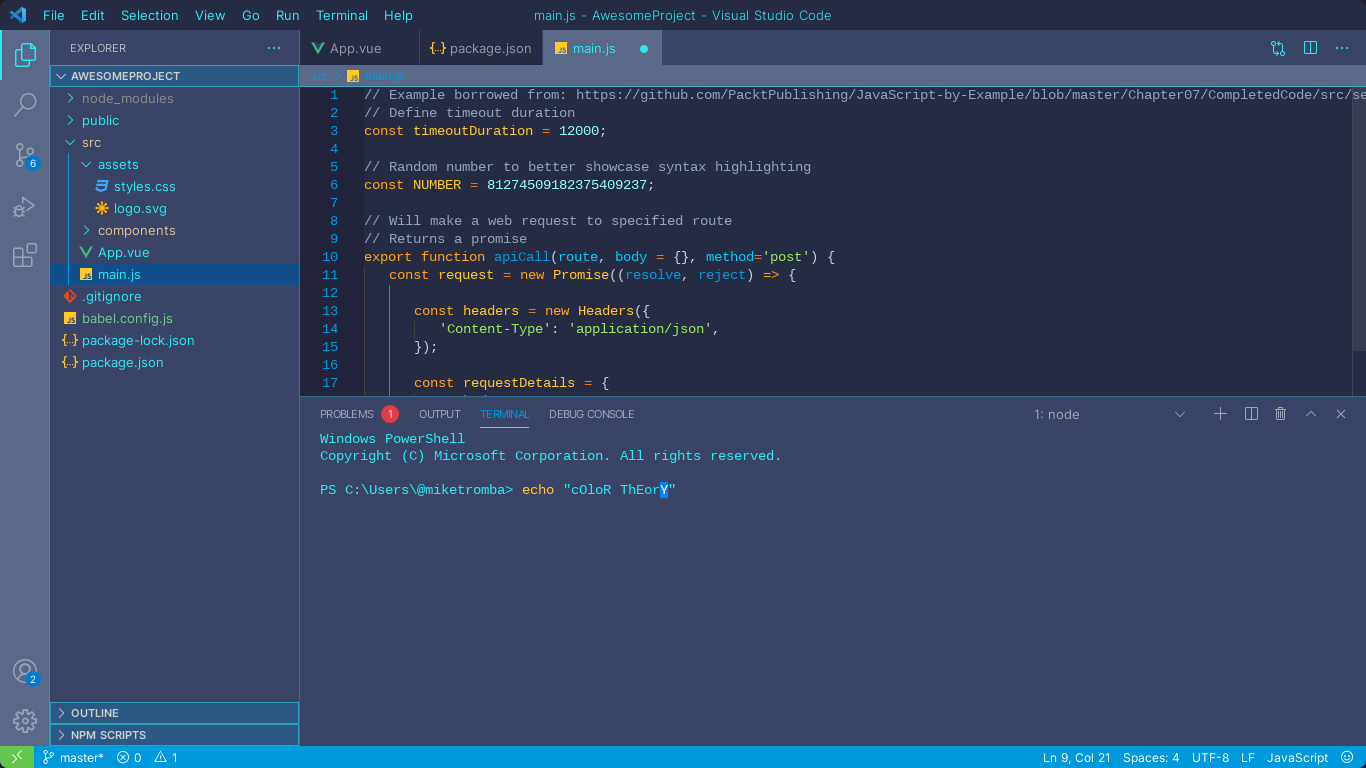Open the editor more actions ellipsis
This screenshot has height=768, width=1366.
coord(1341,48)
